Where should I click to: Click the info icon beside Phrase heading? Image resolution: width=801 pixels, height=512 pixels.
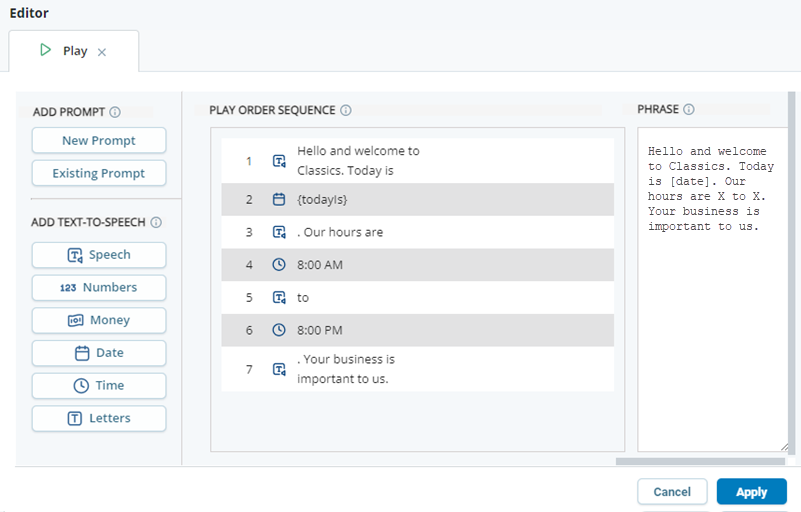689,110
